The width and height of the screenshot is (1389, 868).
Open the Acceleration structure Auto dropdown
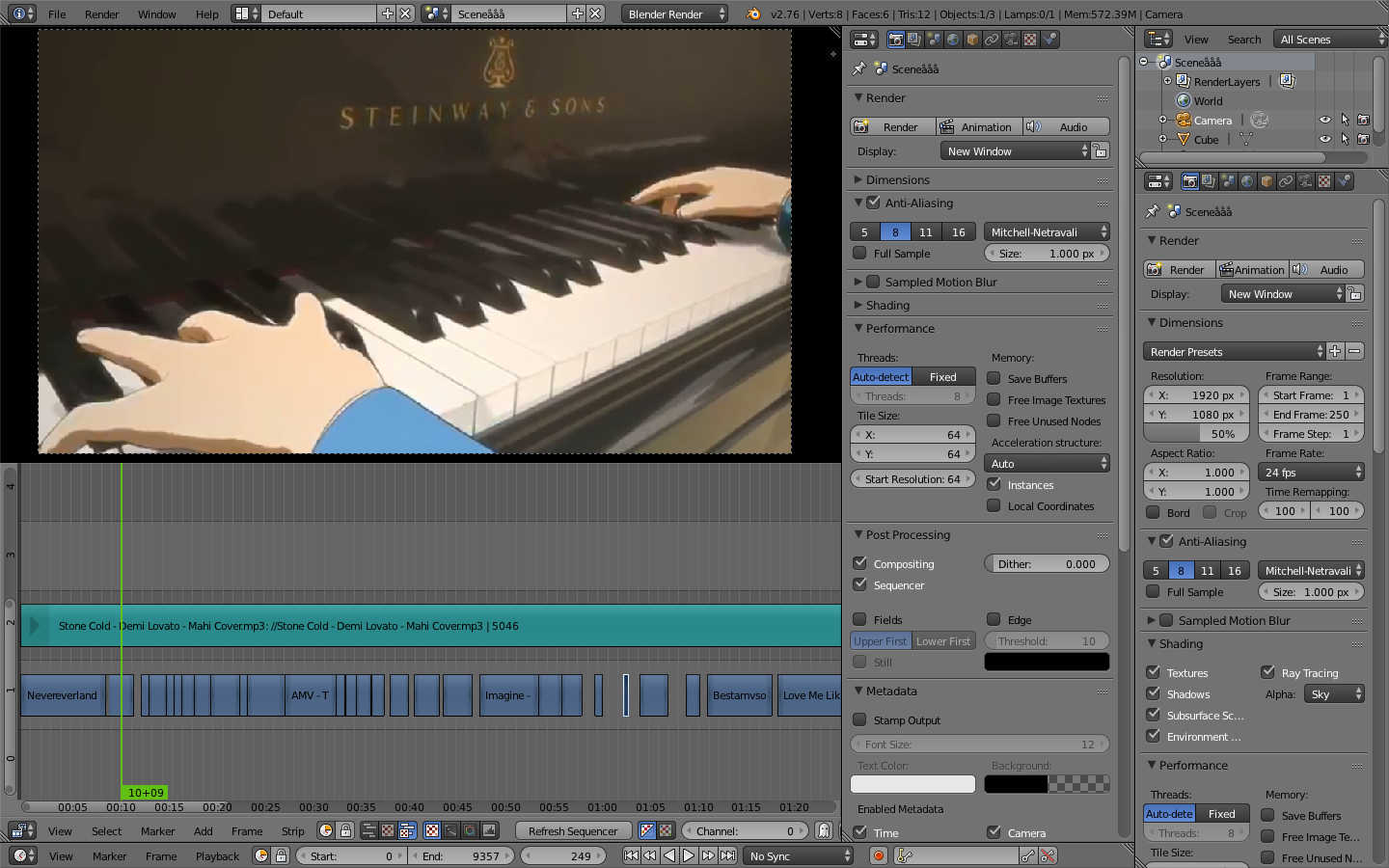tap(1047, 464)
